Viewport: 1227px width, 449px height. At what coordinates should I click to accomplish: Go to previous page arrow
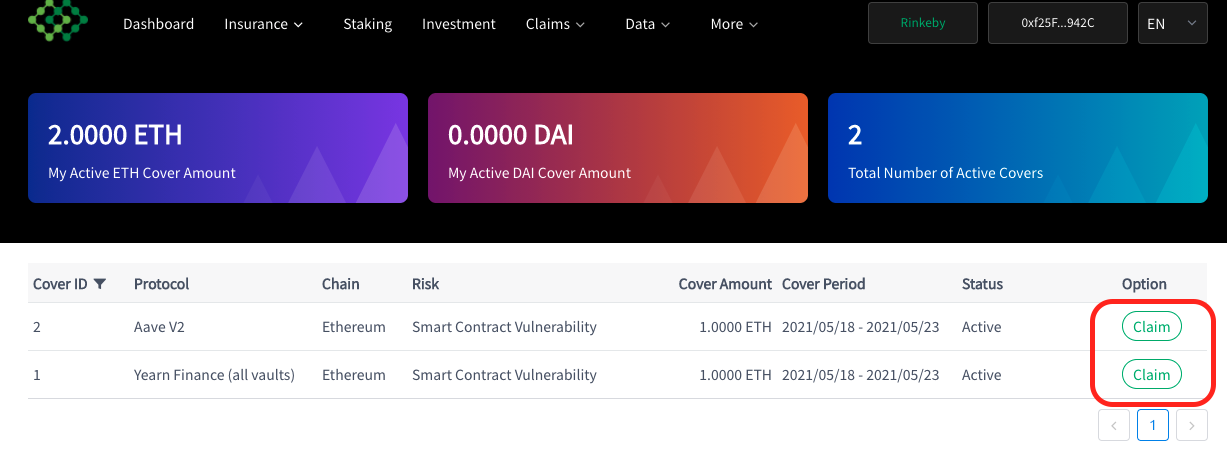pos(1114,425)
